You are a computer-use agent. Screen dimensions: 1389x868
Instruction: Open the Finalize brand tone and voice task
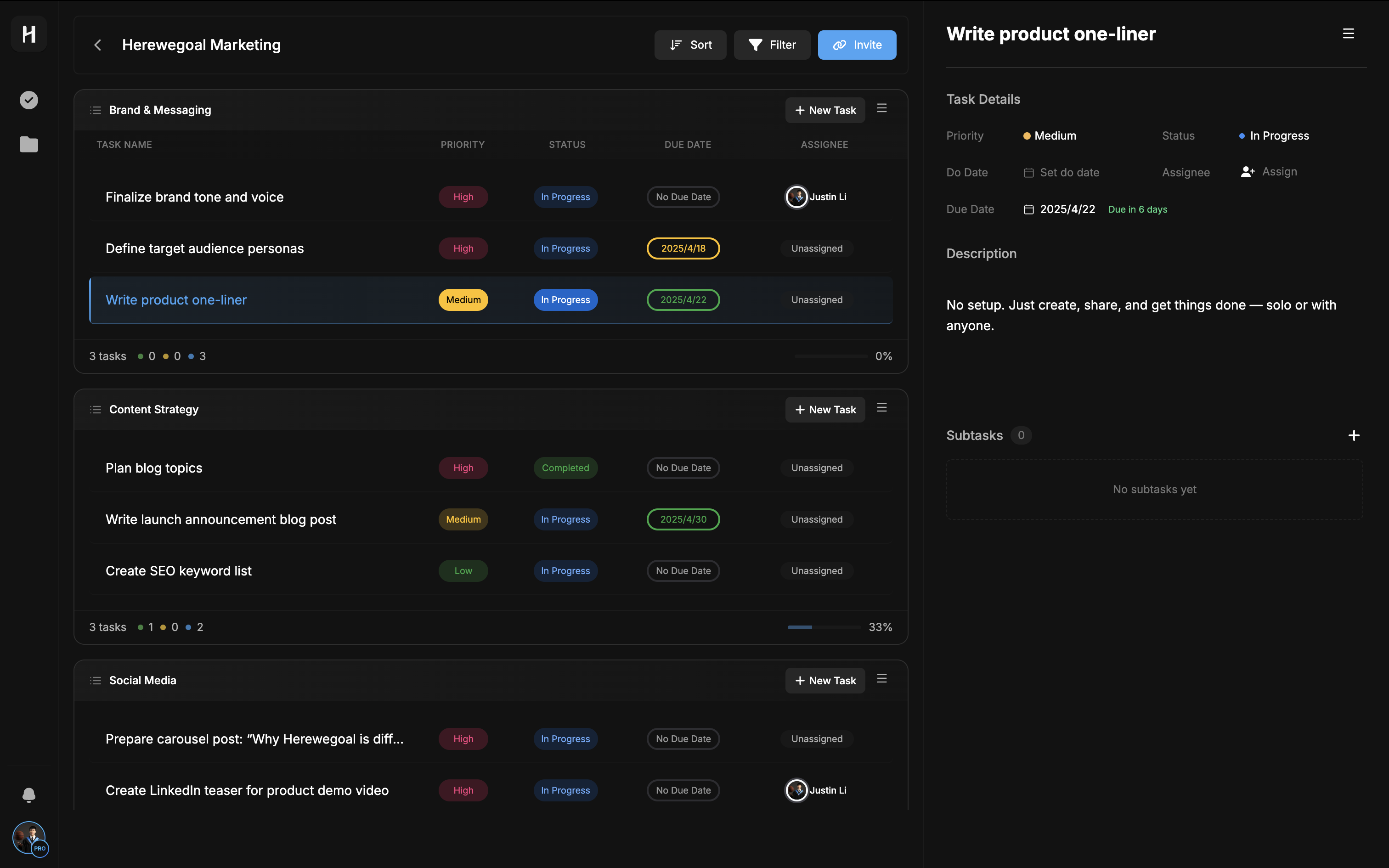coord(195,197)
